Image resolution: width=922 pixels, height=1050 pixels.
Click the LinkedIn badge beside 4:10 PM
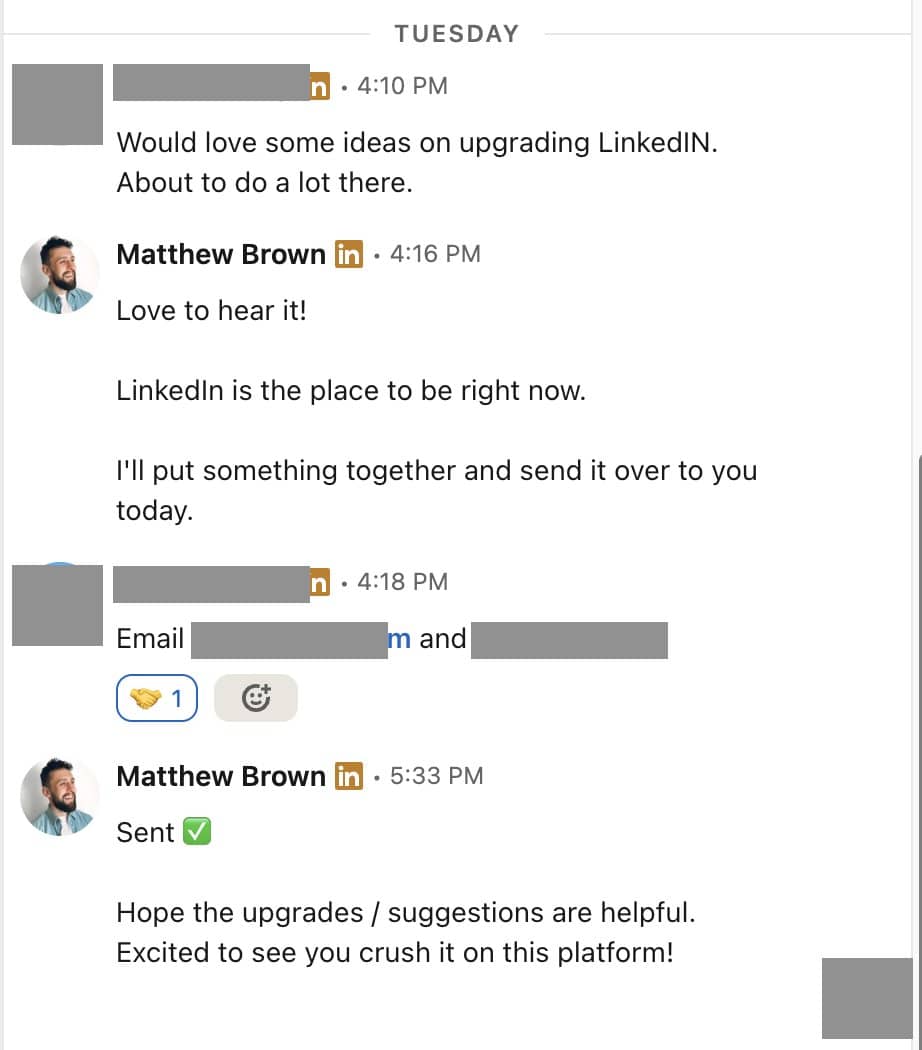[x=319, y=86]
